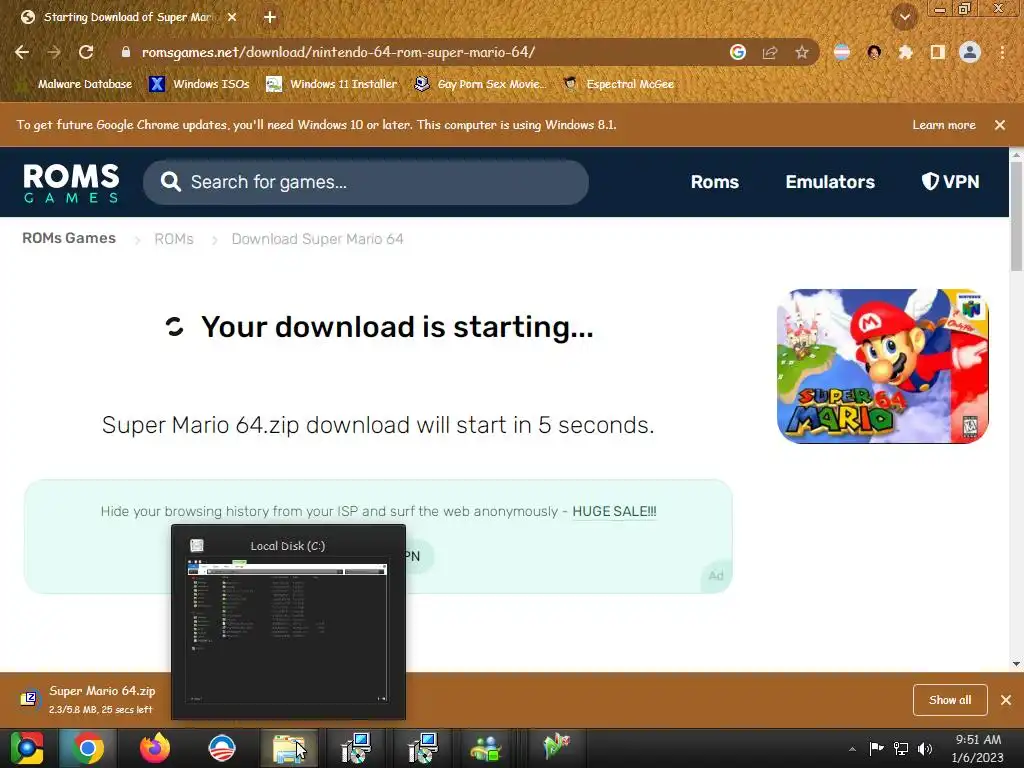Open the Emulators navigation menu item
Screen dimensions: 1024x768
point(830,182)
